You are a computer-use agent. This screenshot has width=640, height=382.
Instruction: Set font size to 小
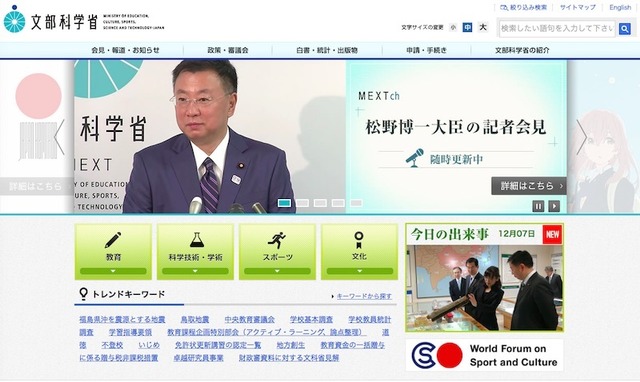(453, 27)
